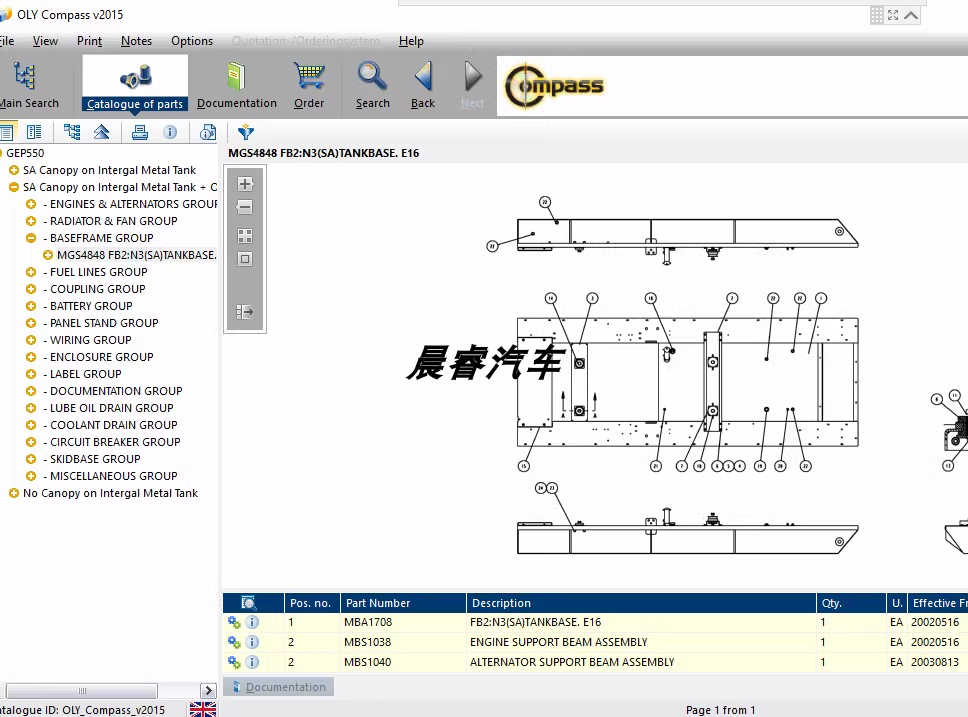Screen dimensions: 968x717
Task: Select PANEL STAND GROUP tree item
Action: (104, 323)
